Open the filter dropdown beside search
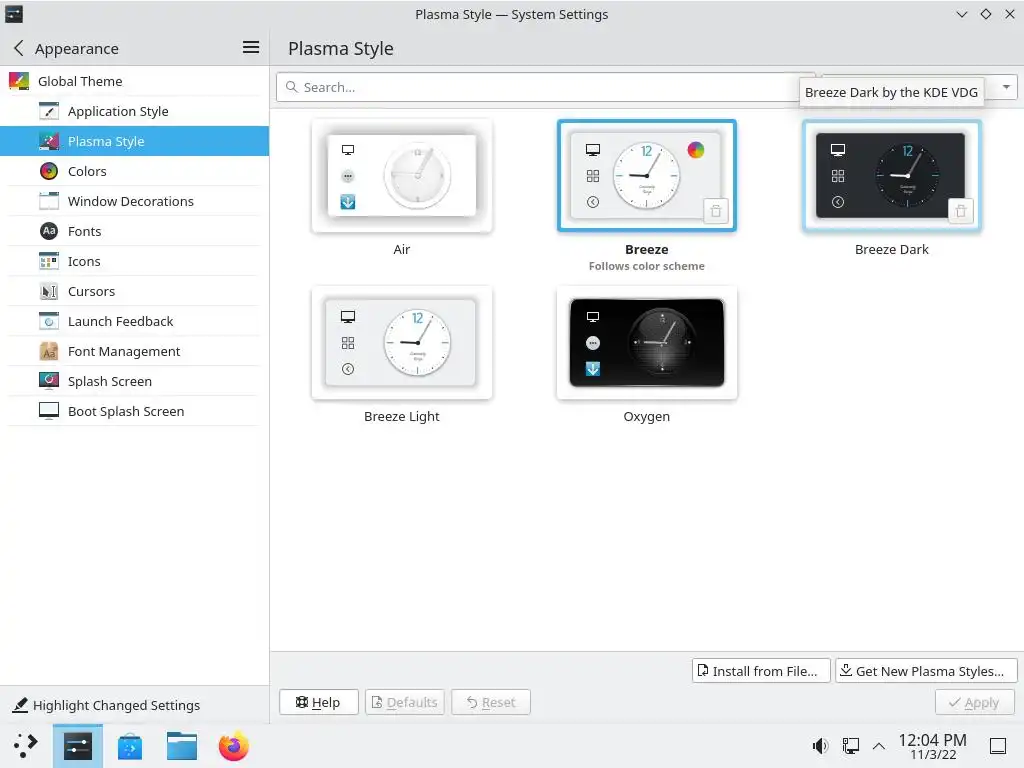Screen dimensions: 1024x768 [1006, 87]
